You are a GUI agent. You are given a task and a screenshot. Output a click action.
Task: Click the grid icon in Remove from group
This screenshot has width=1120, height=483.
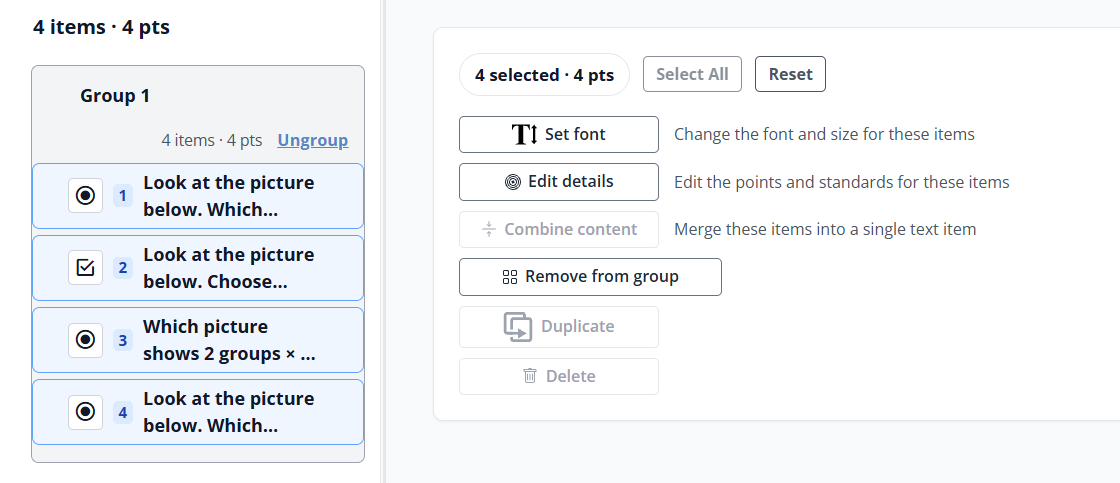510,277
